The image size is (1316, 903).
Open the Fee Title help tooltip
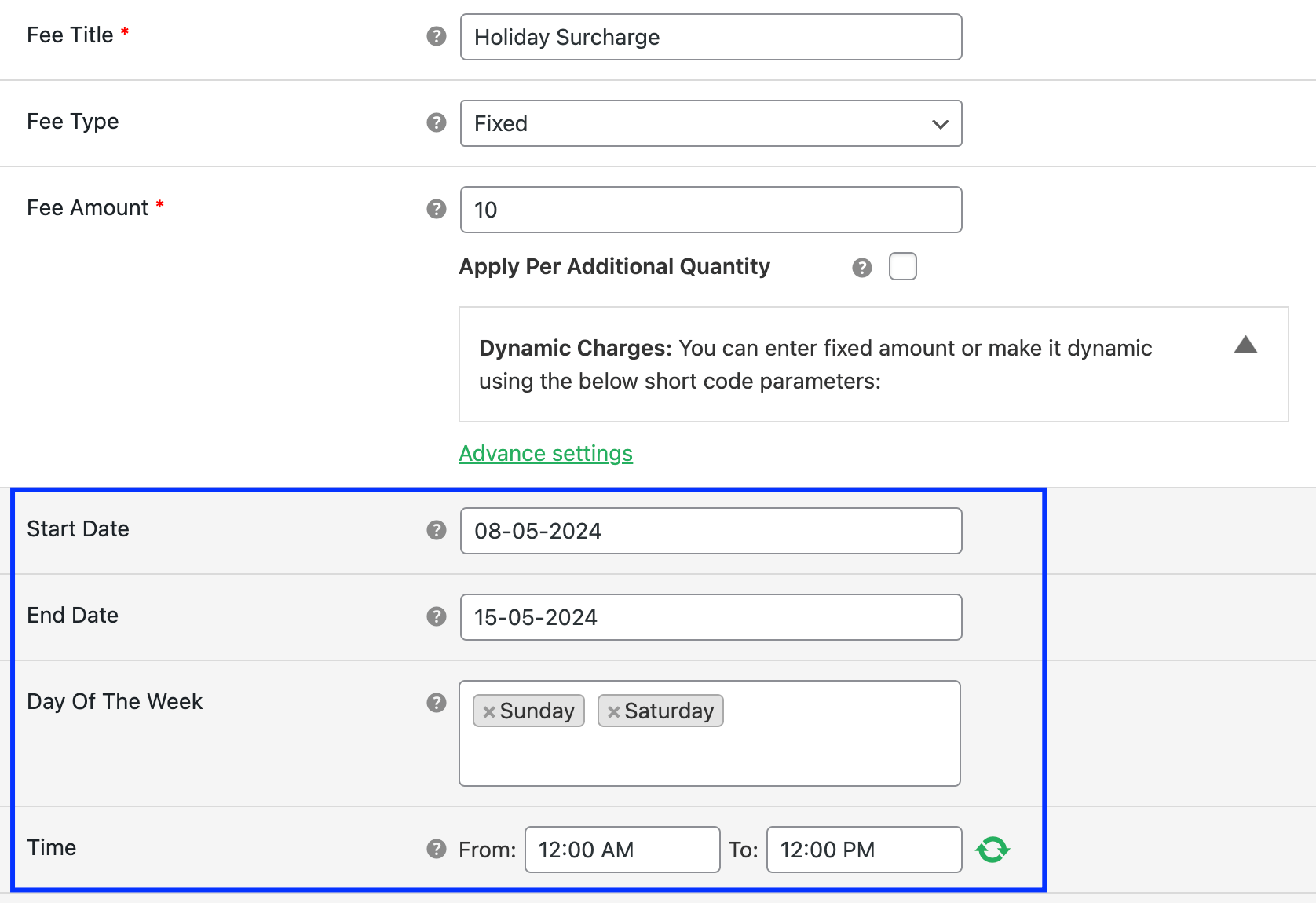436,36
